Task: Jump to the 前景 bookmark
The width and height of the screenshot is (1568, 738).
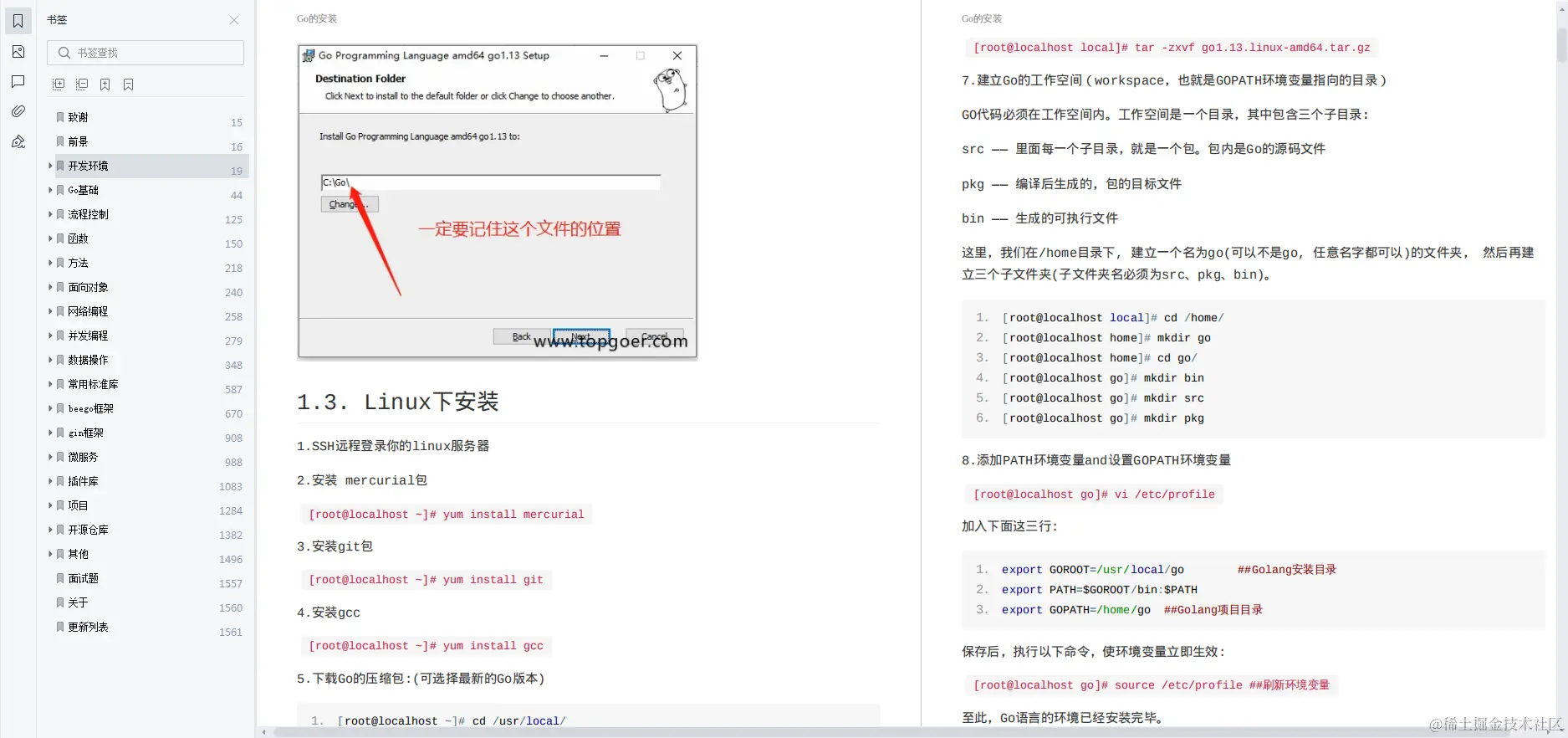Action: click(x=78, y=141)
